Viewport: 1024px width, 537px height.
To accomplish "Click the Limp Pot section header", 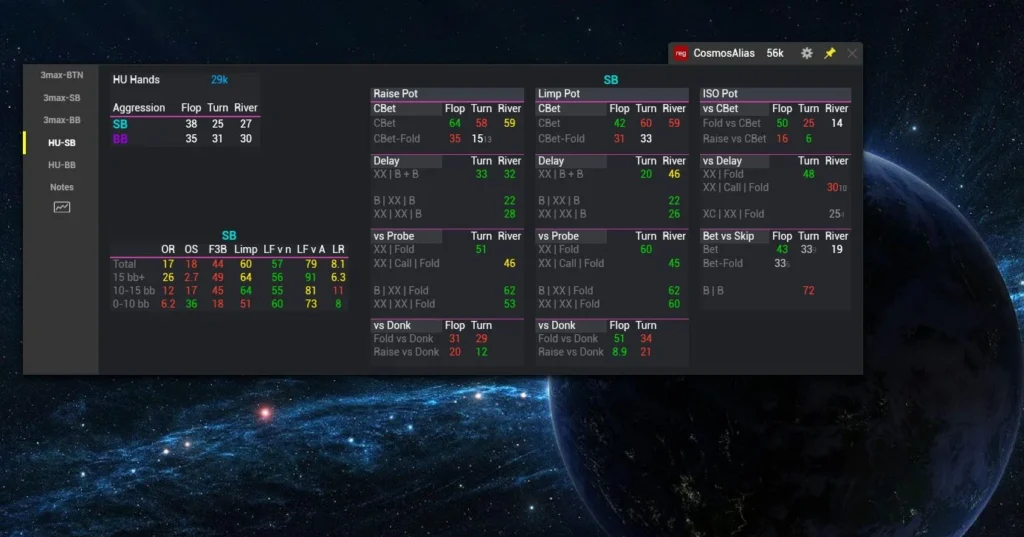I will pos(612,94).
